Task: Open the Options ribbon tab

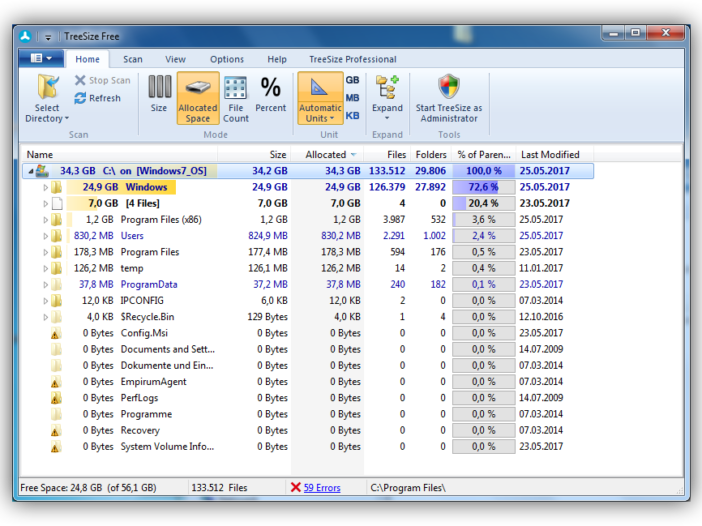Action: tap(227, 59)
